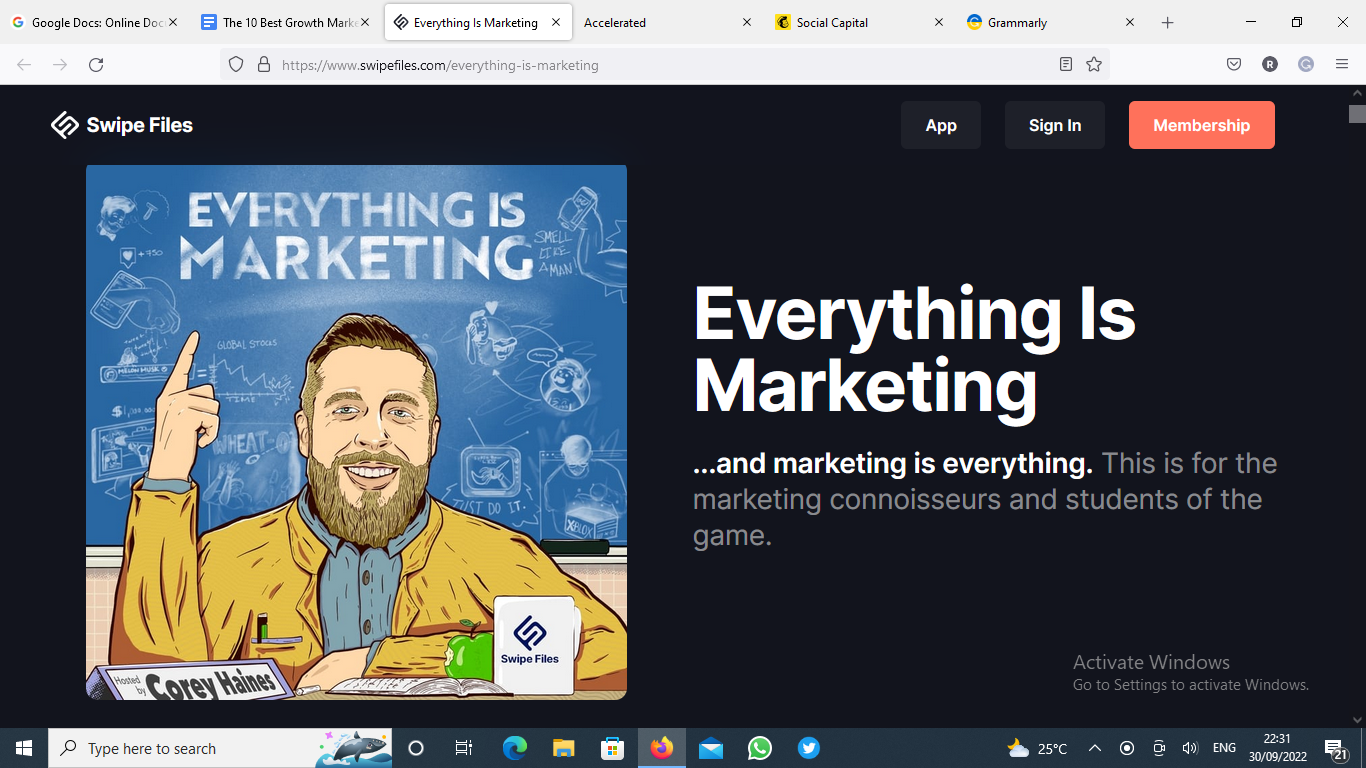The height and width of the screenshot is (768, 1366).
Task: Click the Swipe Files home link text
Action: (x=140, y=125)
